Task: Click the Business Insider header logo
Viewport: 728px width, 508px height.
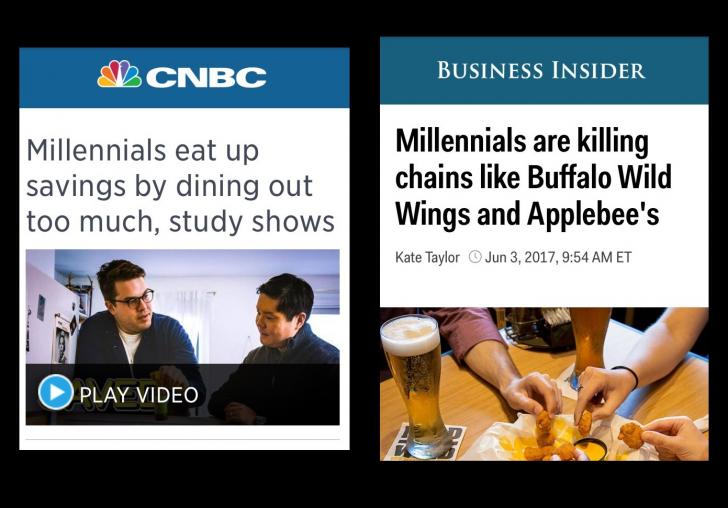Action: (x=541, y=70)
